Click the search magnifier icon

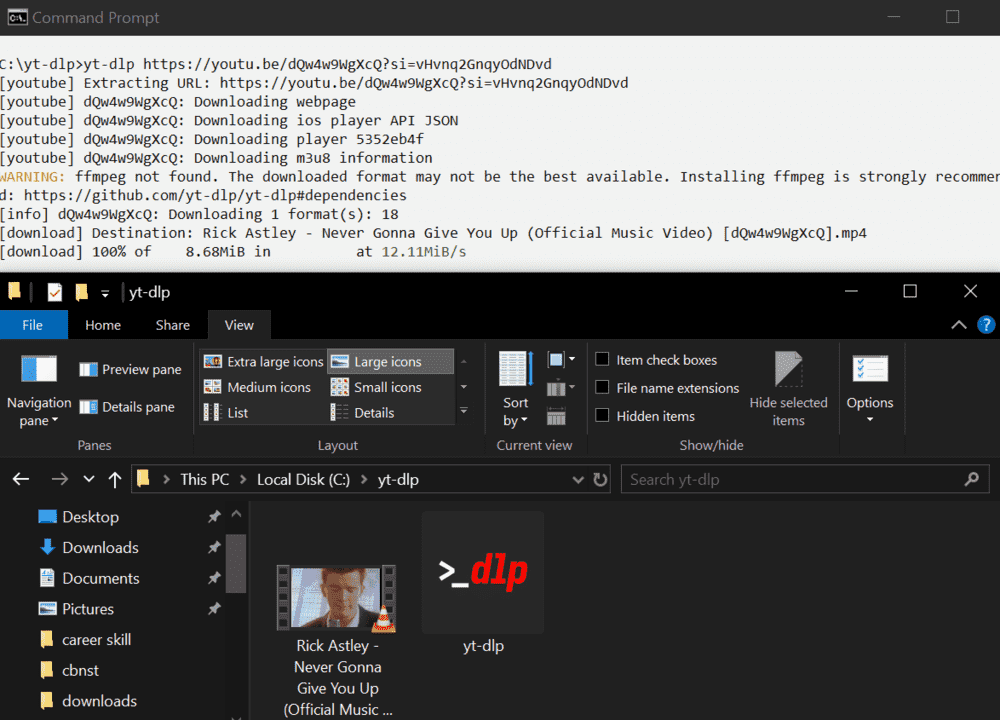(971, 479)
